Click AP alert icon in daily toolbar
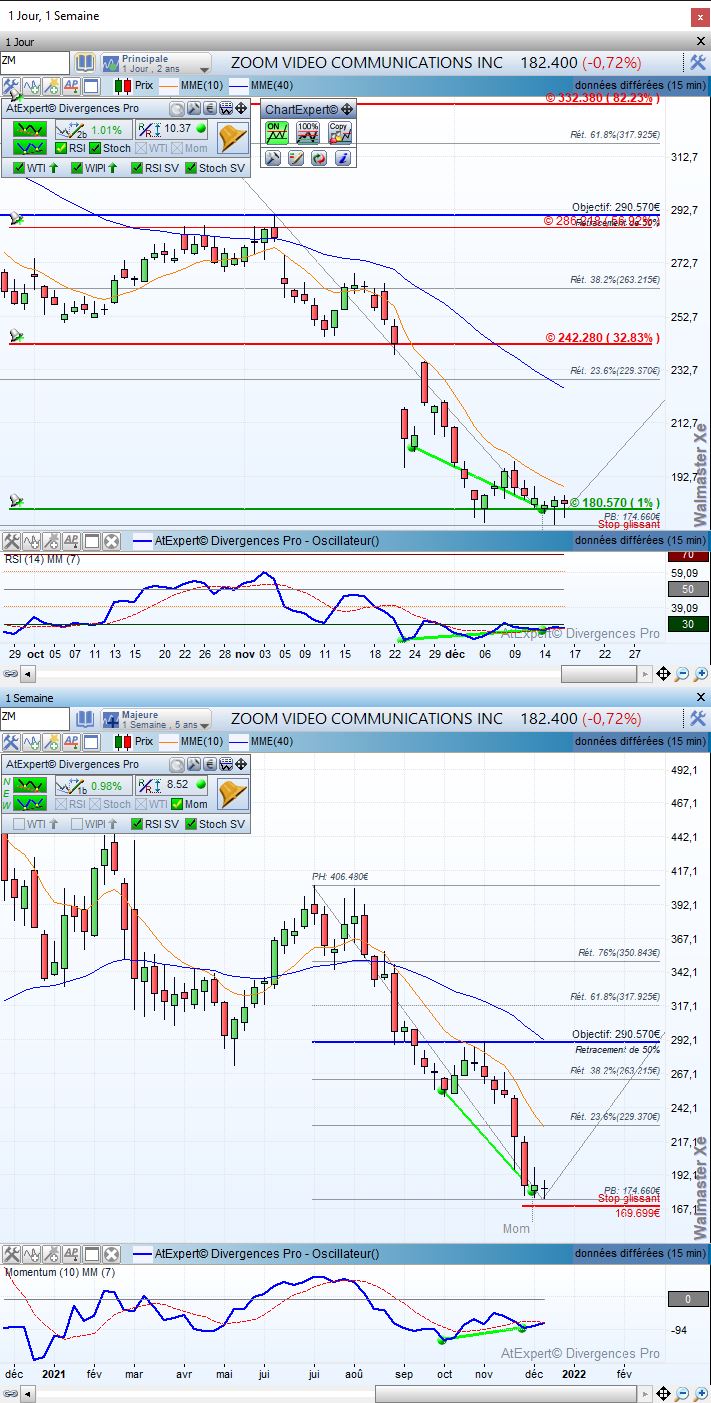711x1403 pixels. point(71,86)
